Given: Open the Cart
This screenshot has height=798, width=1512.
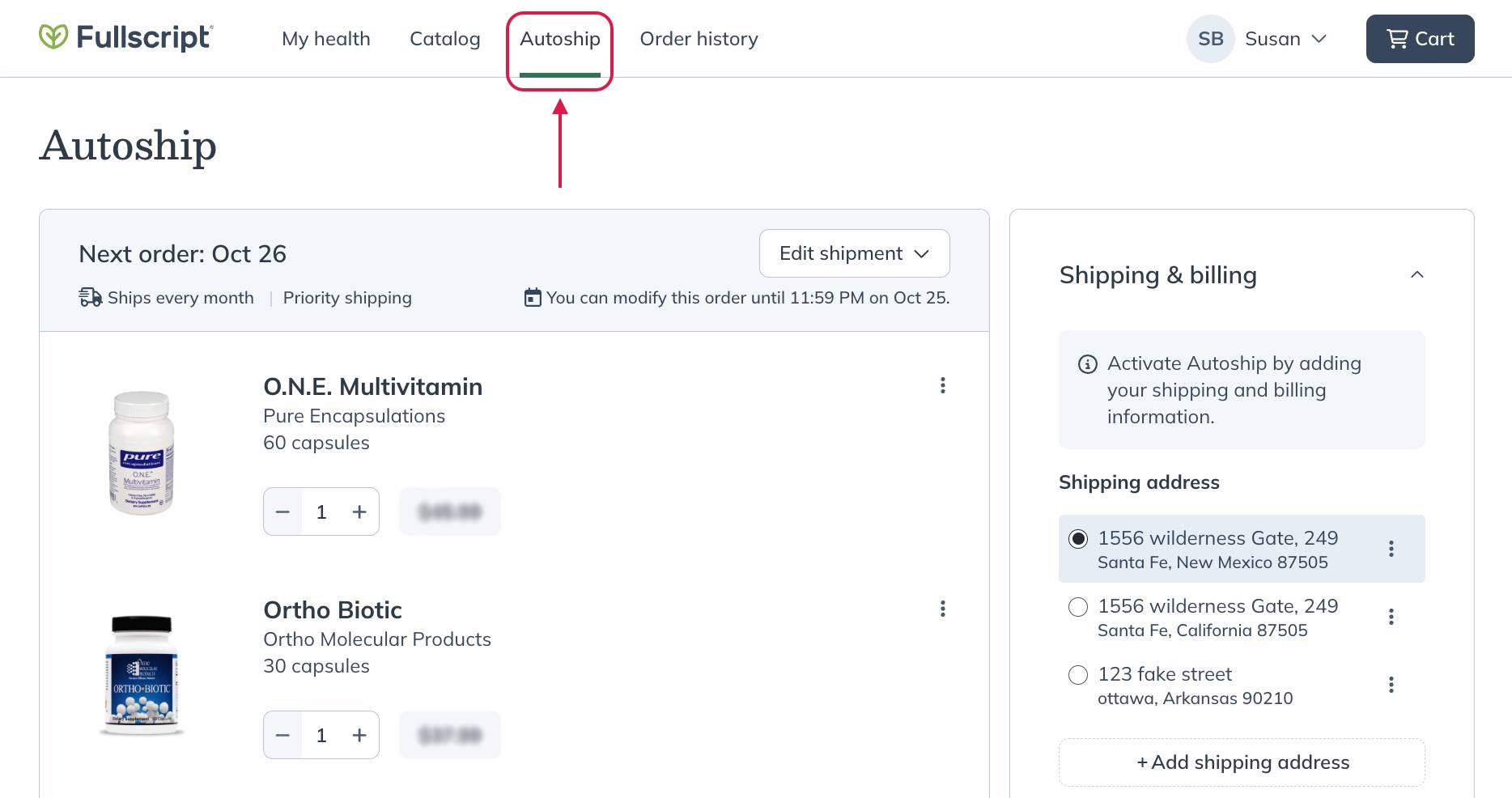Looking at the screenshot, I should coord(1420,39).
